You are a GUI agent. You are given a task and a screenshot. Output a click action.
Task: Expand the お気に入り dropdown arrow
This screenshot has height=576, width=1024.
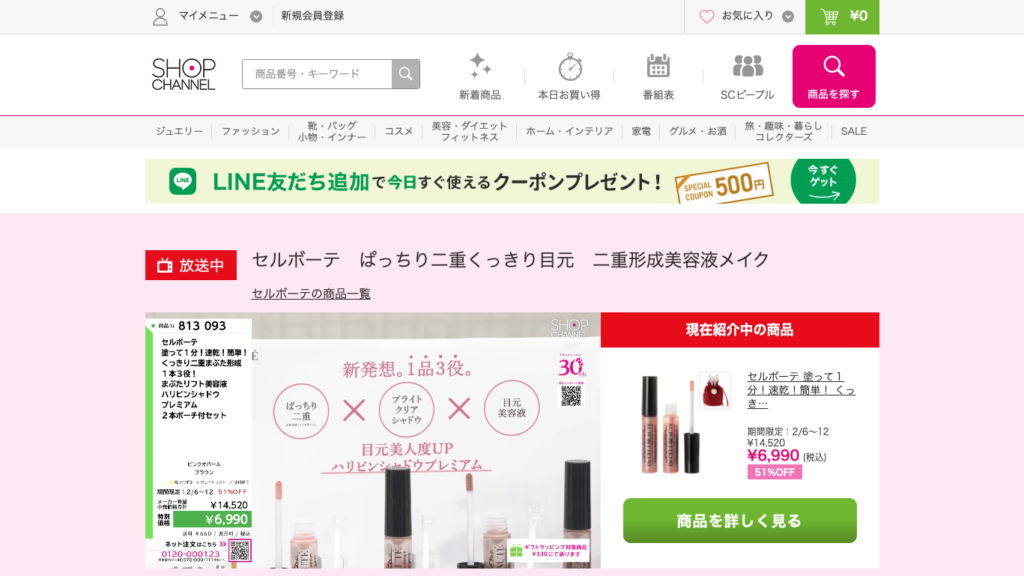788,16
